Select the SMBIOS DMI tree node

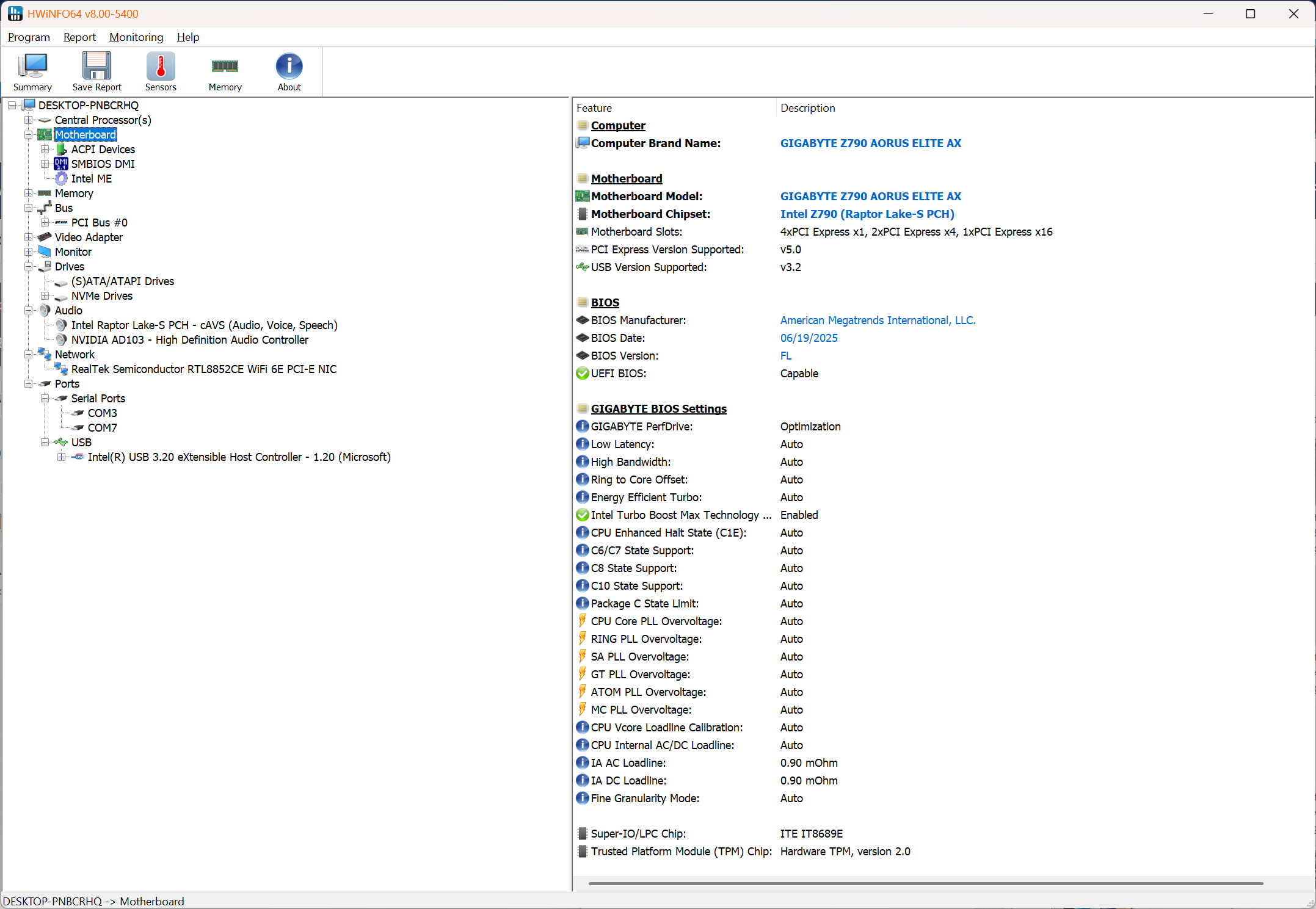(x=103, y=164)
